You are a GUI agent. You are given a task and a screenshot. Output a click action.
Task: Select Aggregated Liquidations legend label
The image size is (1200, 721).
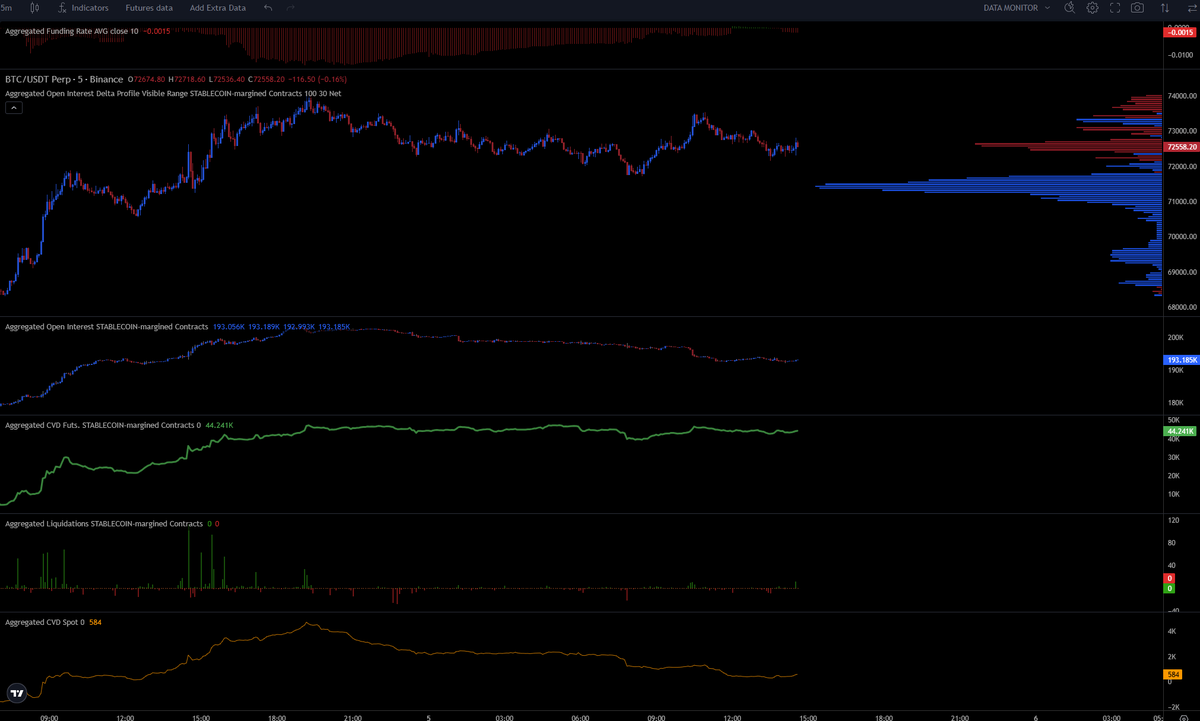(104, 523)
